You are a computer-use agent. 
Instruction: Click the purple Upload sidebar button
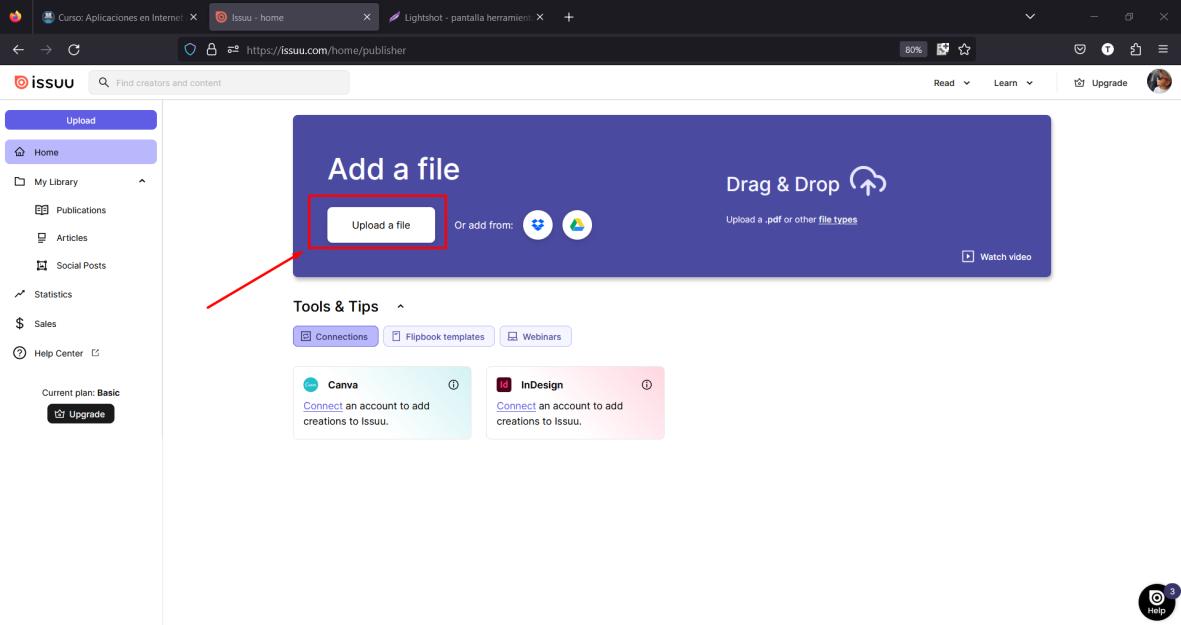click(81, 120)
